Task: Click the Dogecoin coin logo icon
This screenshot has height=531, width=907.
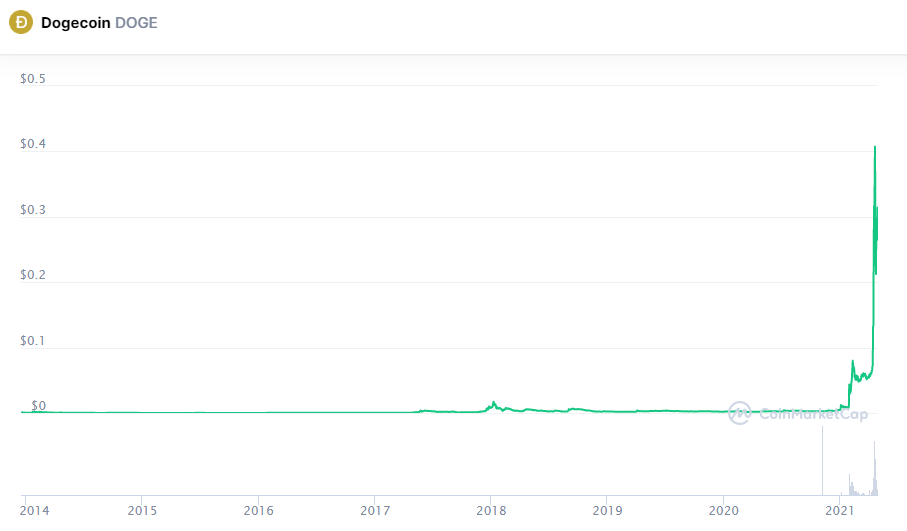Action: (x=21, y=23)
